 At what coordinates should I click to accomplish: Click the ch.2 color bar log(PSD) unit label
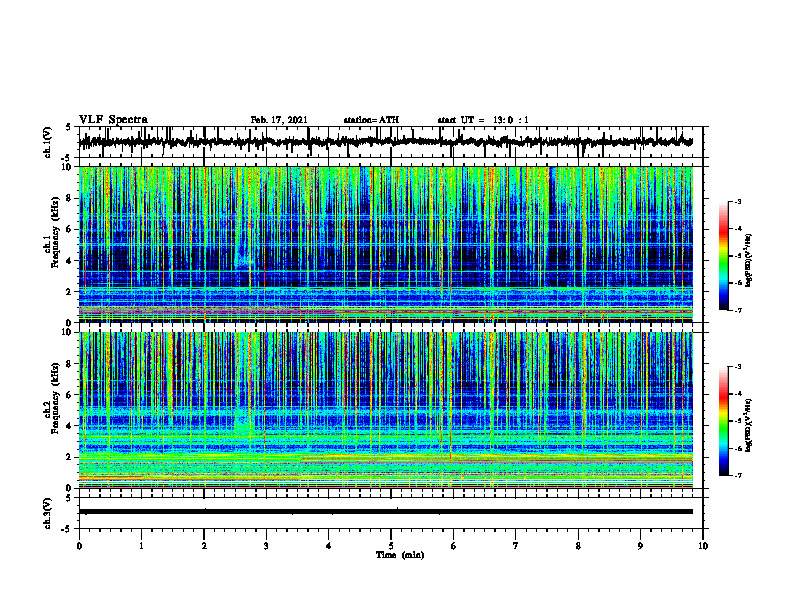[749, 425]
